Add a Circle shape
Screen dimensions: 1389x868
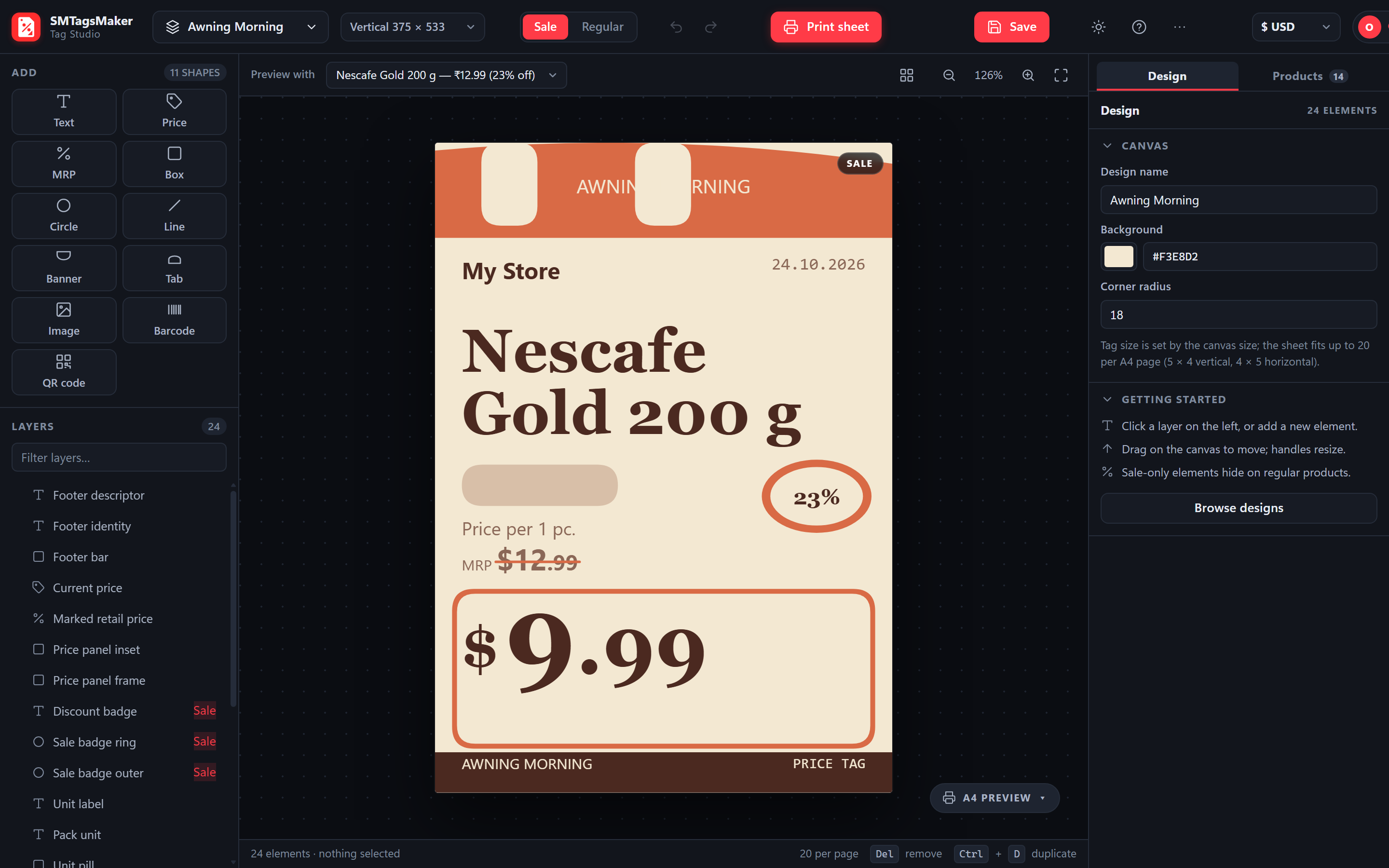click(x=64, y=216)
